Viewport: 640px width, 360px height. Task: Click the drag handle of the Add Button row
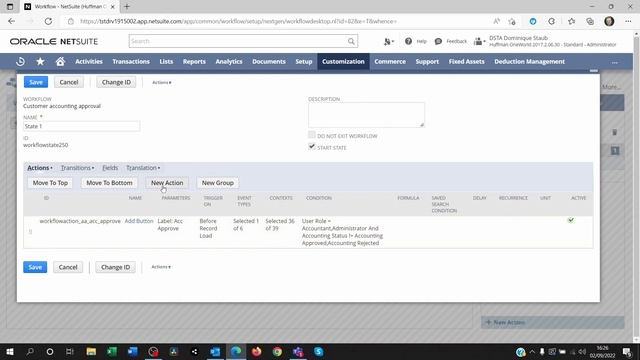(x=30, y=231)
